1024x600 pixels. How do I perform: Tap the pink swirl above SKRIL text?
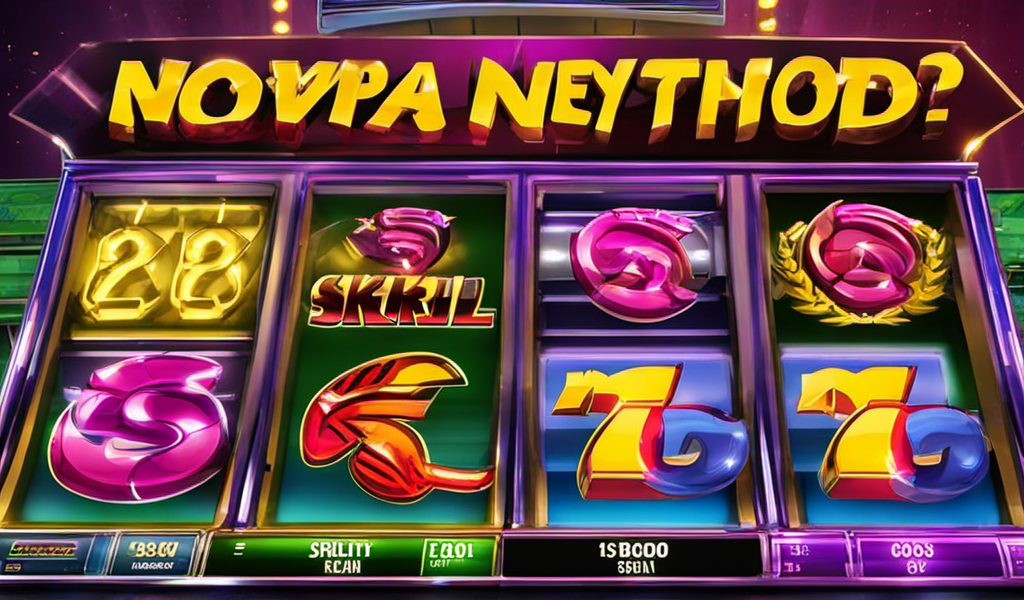tap(400, 238)
